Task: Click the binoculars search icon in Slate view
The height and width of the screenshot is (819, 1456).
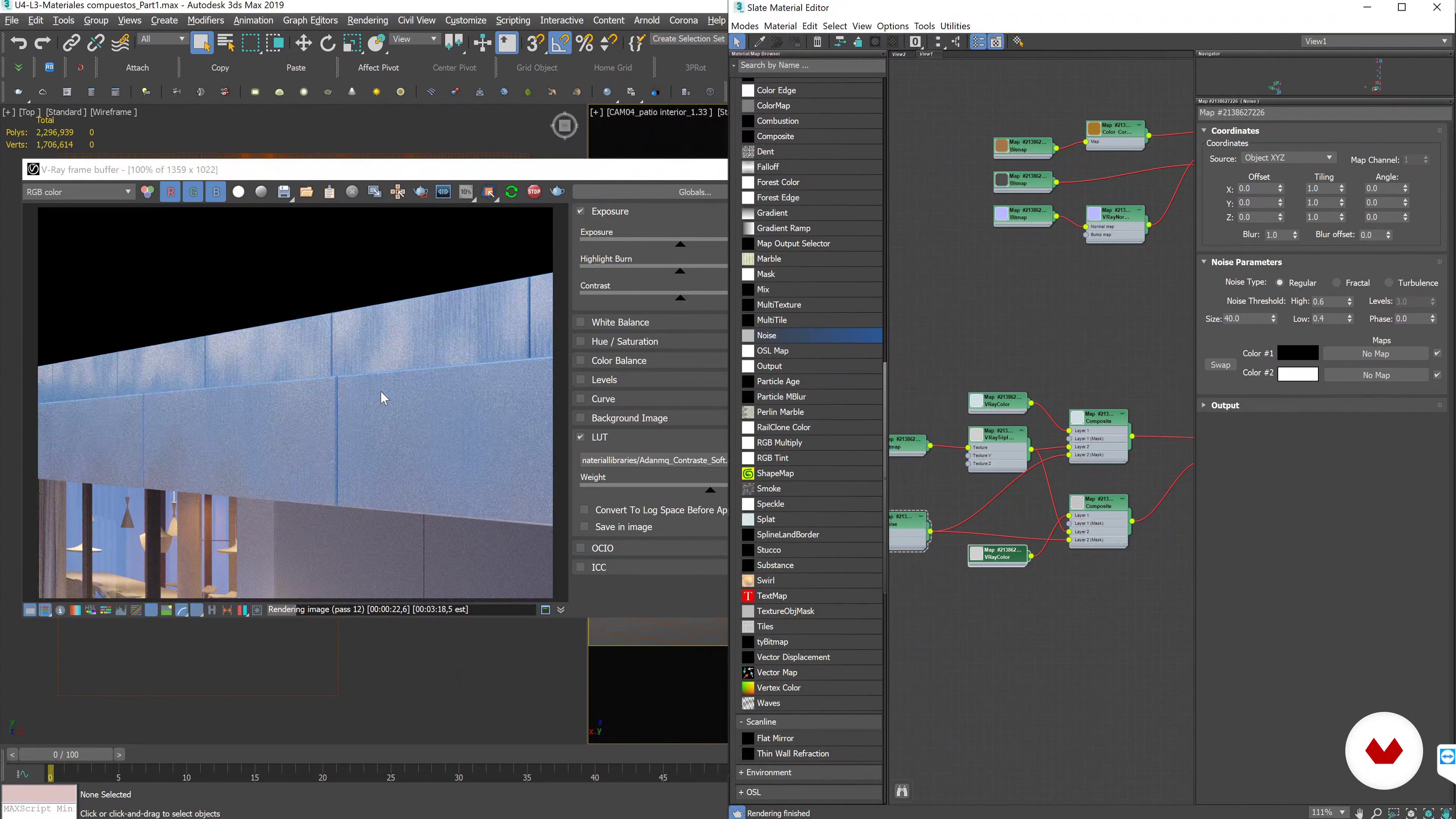Action: click(x=902, y=791)
